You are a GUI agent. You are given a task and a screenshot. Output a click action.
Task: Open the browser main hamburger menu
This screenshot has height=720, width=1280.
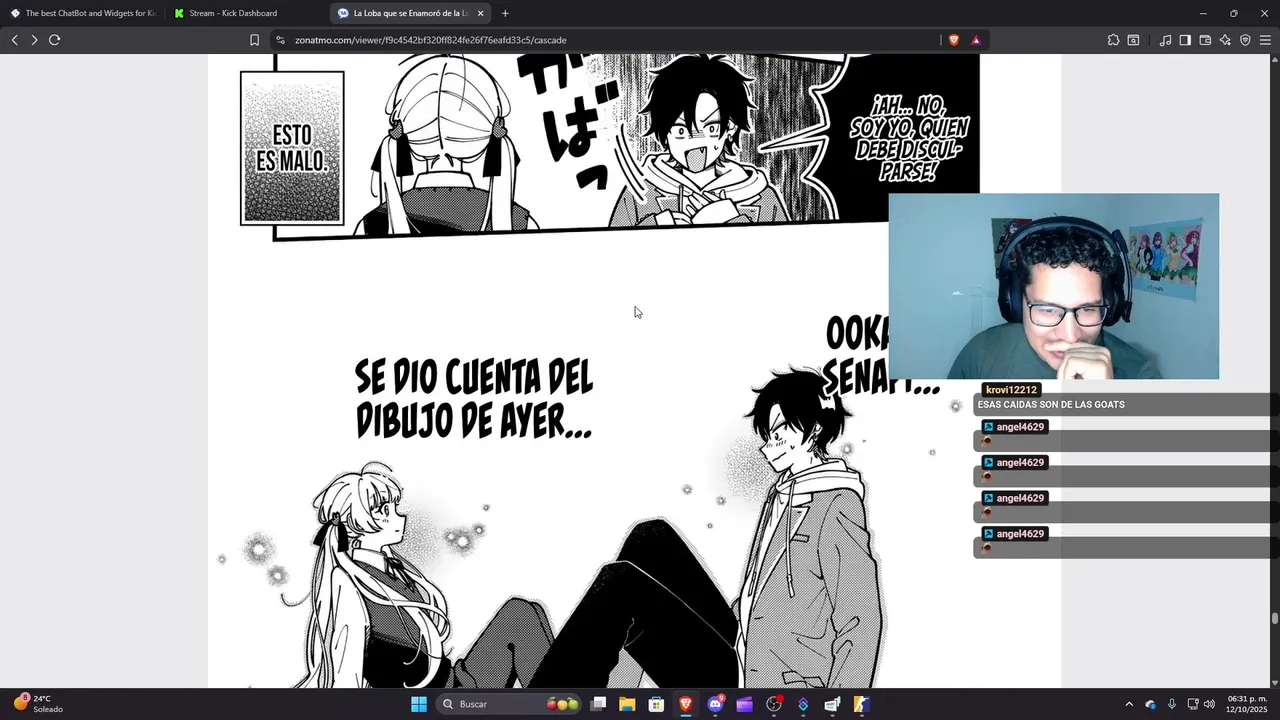click(1266, 40)
